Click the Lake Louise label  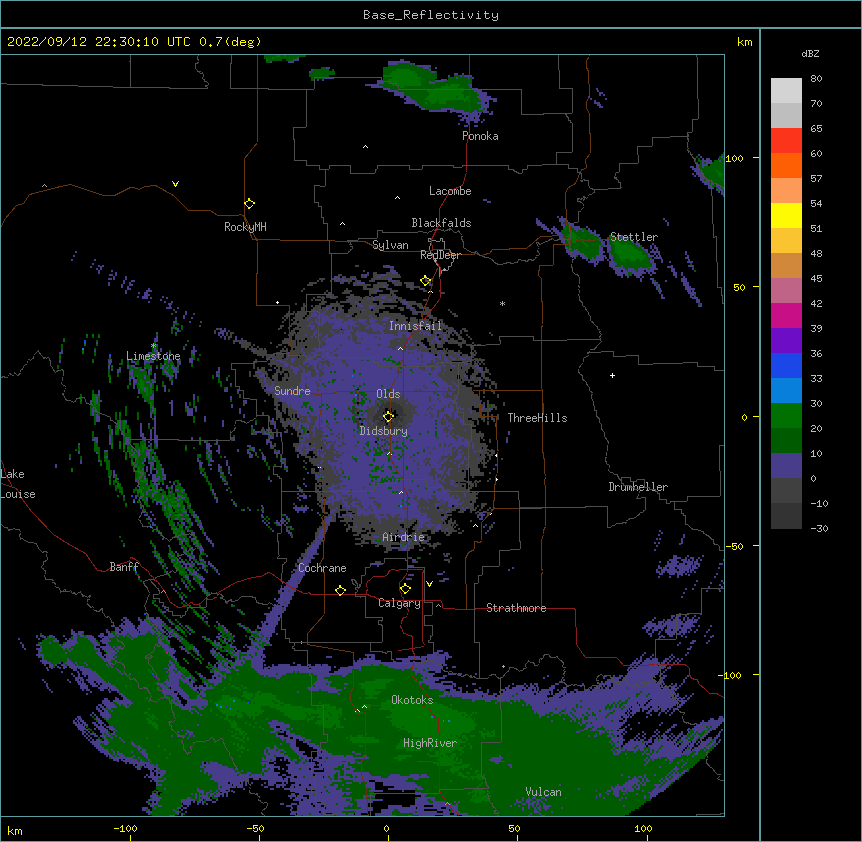pyautogui.click(x=18, y=484)
